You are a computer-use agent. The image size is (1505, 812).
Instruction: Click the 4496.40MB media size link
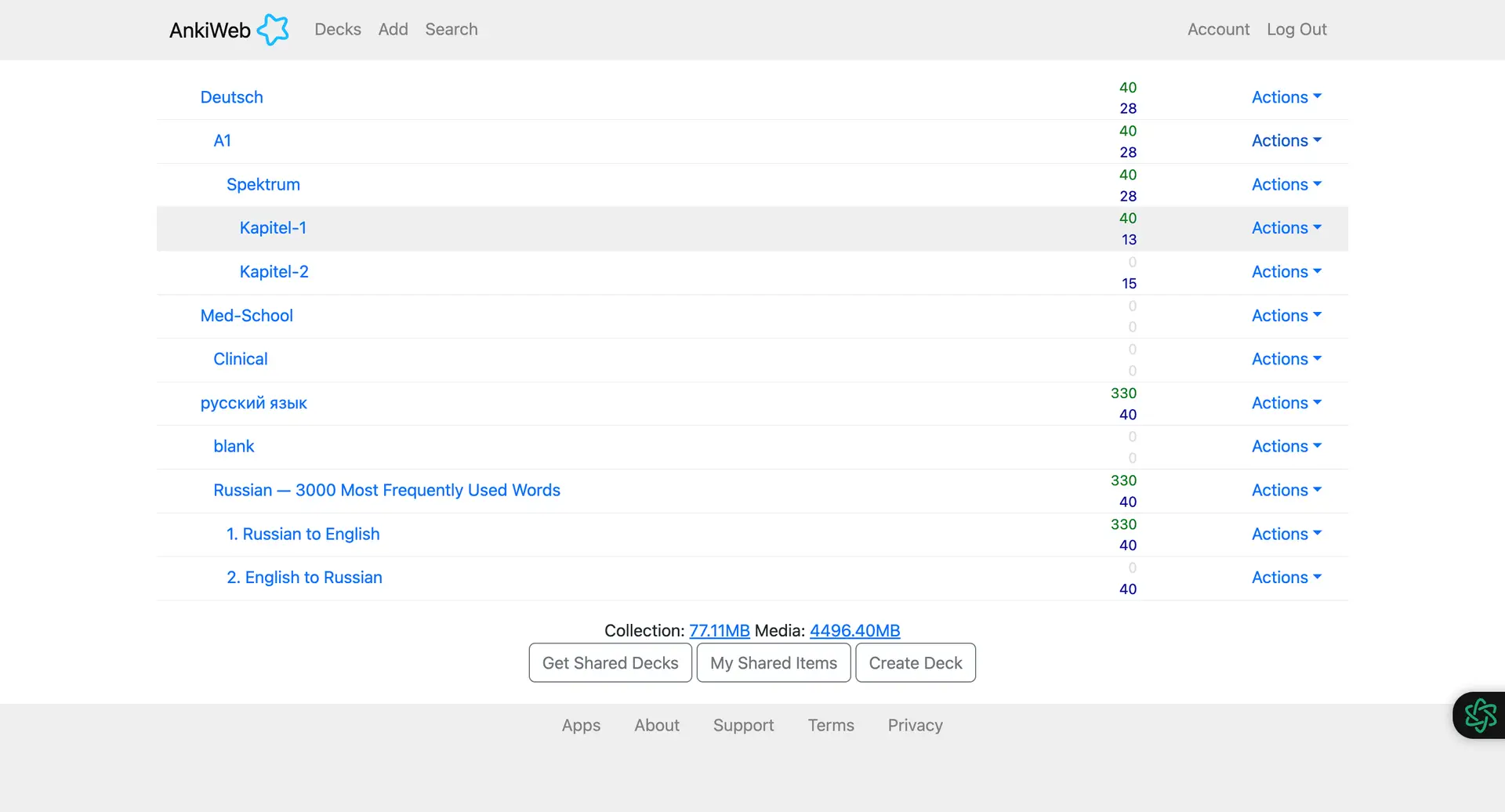pos(854,630)
